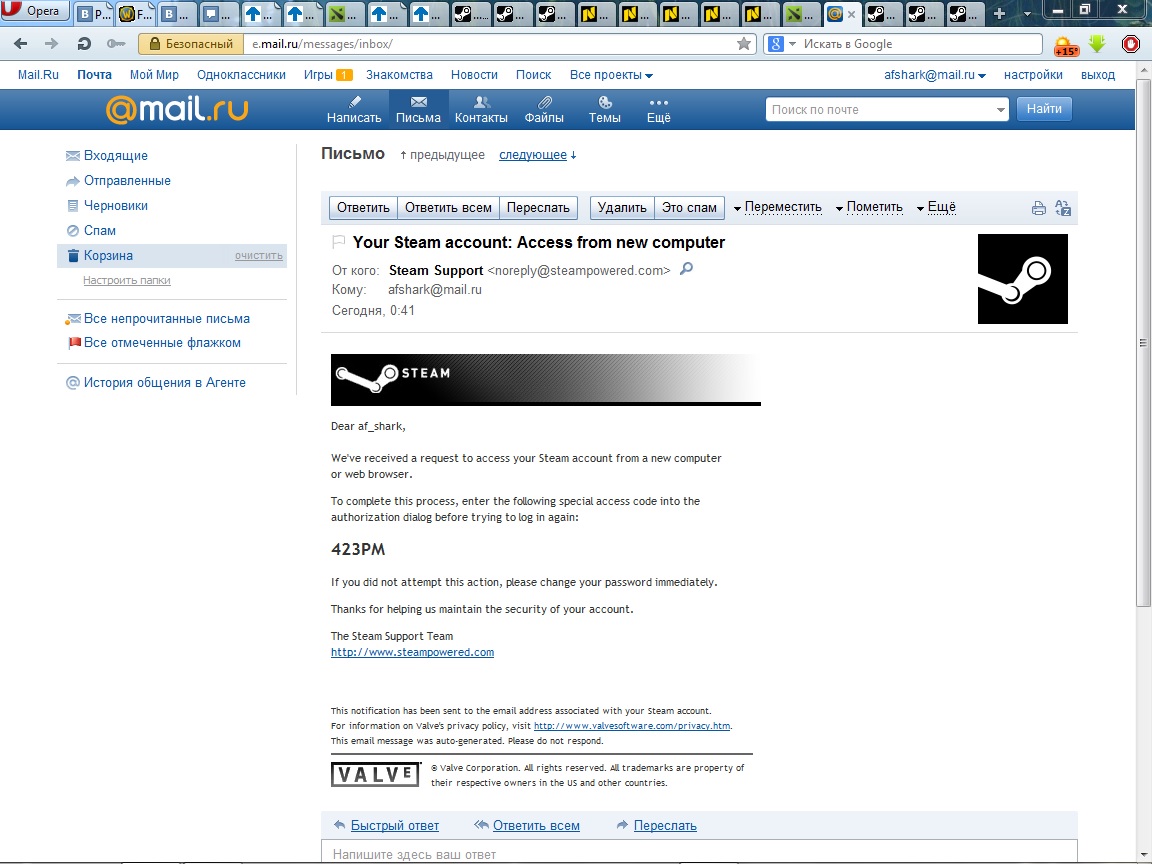The width and height of the screenshot is (1152, 864).
Task: Click Ответить button
Action: click(x=363, y=208)
